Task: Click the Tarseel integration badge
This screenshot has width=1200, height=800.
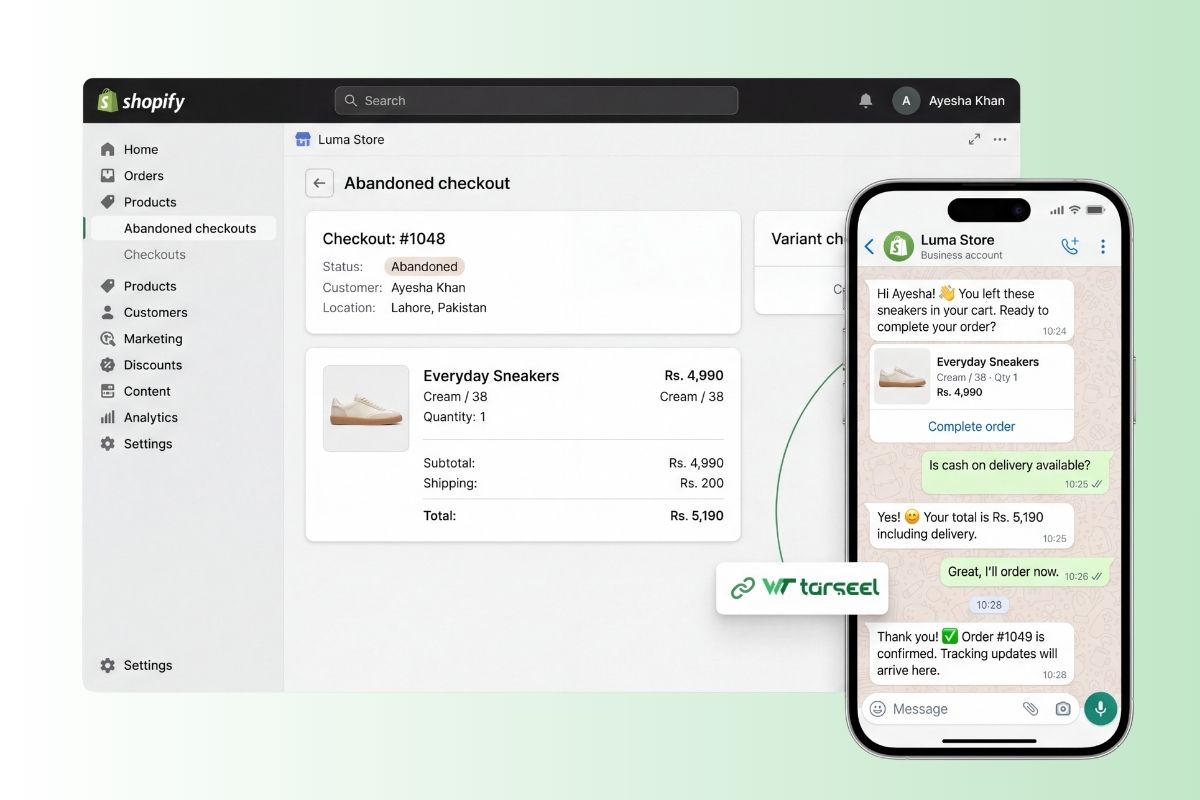Action: [x=803, y=587]
